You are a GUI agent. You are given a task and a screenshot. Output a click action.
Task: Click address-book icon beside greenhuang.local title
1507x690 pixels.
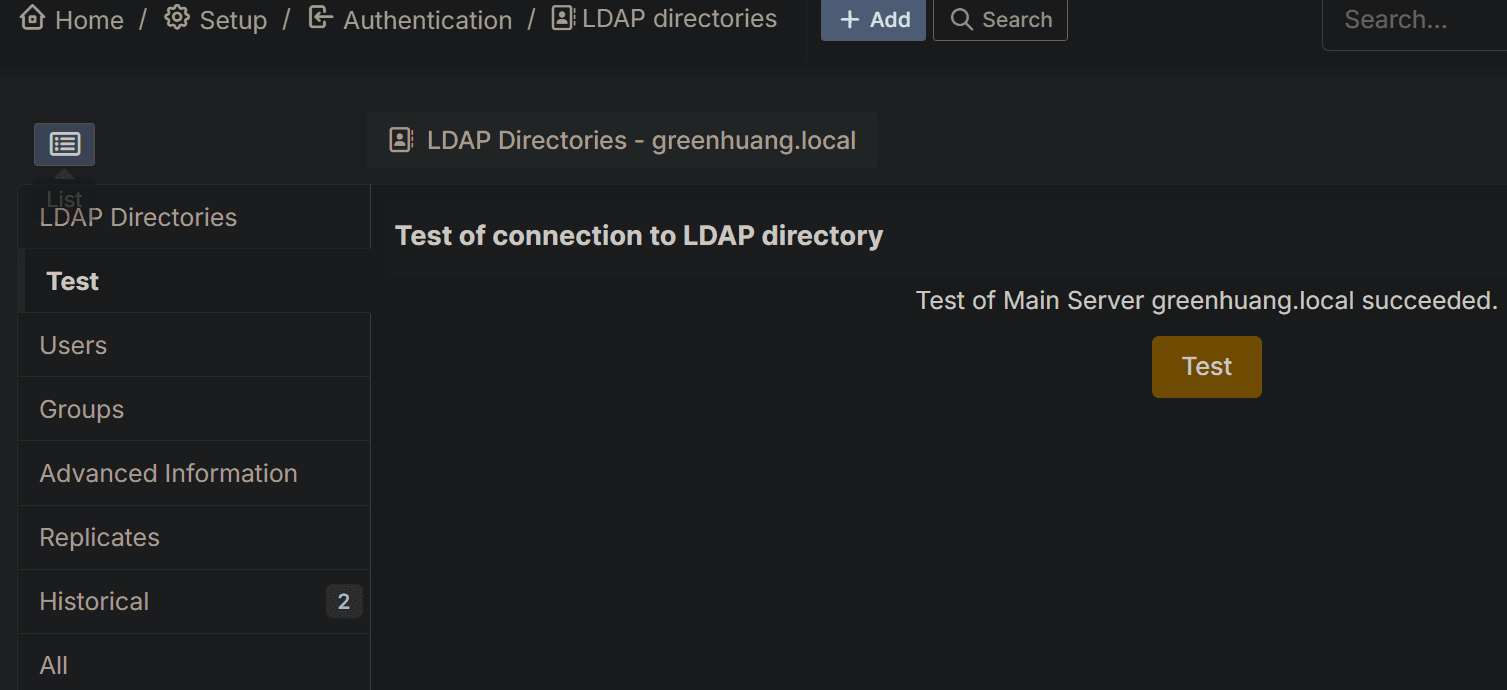[401, 140]
